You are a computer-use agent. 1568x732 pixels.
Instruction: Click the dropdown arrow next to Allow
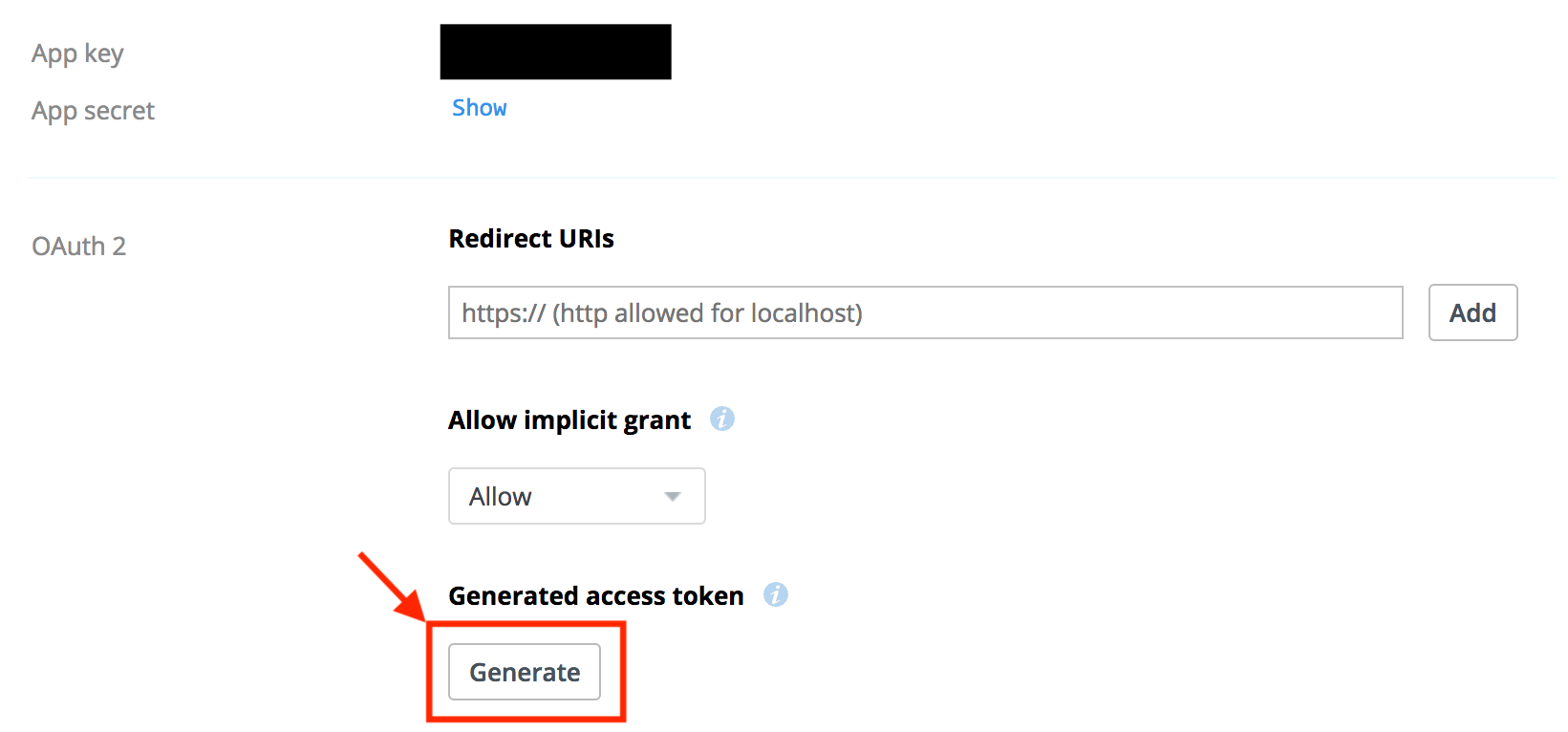[x=673, y=495]
